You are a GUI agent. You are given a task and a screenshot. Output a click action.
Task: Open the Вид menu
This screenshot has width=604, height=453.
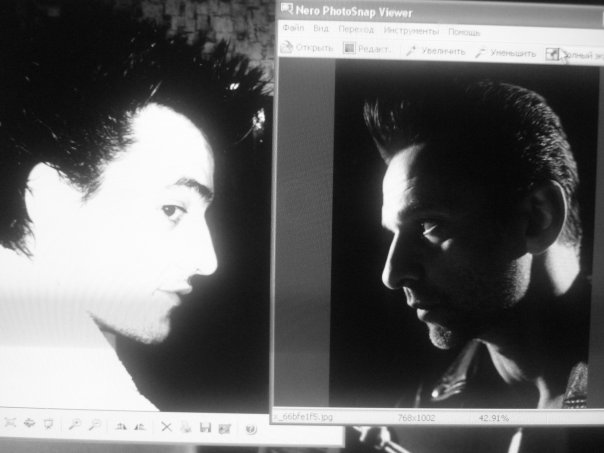pos(320,29)
